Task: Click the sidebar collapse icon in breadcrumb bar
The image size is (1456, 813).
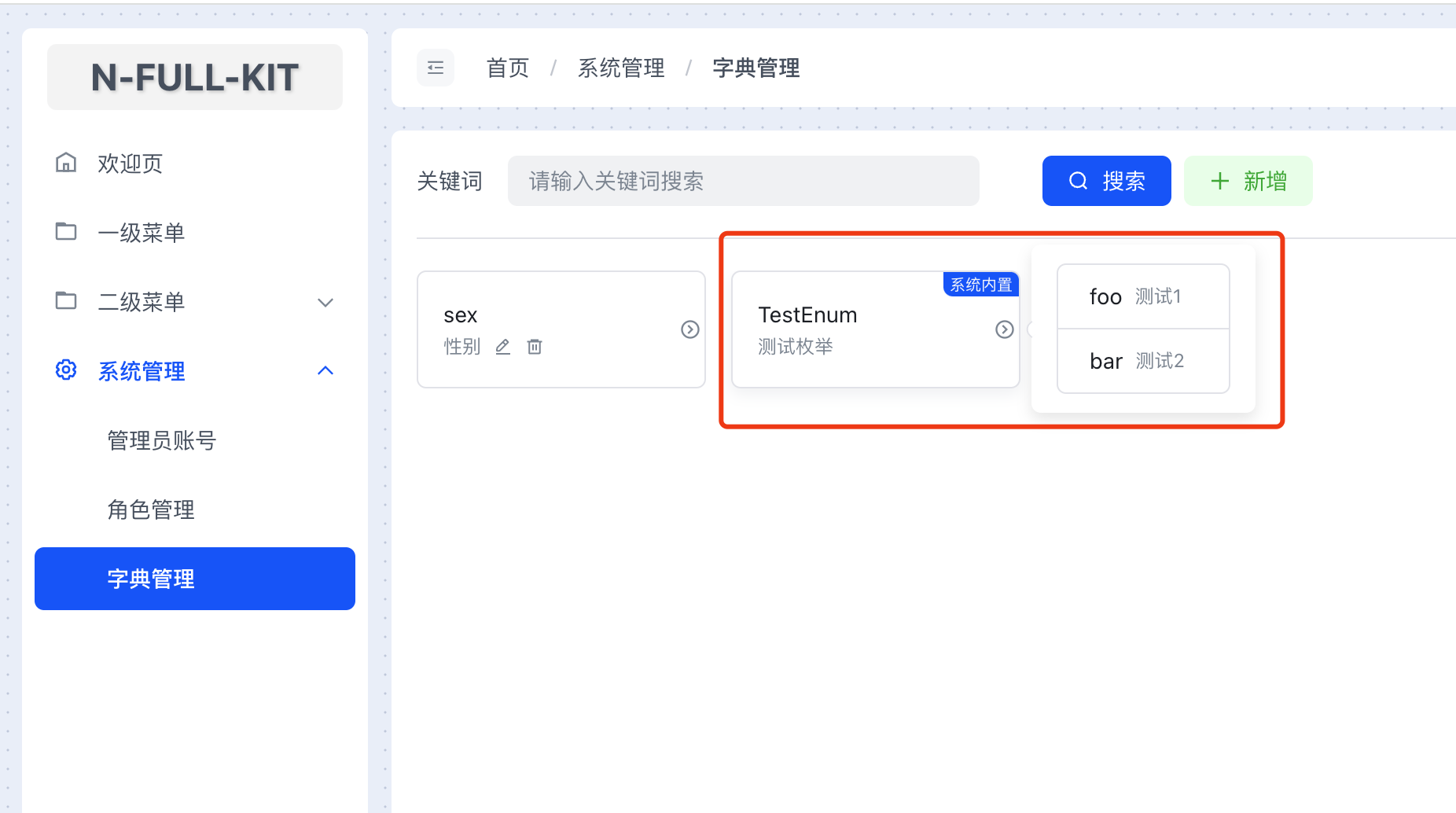Action: click(436, 68)
